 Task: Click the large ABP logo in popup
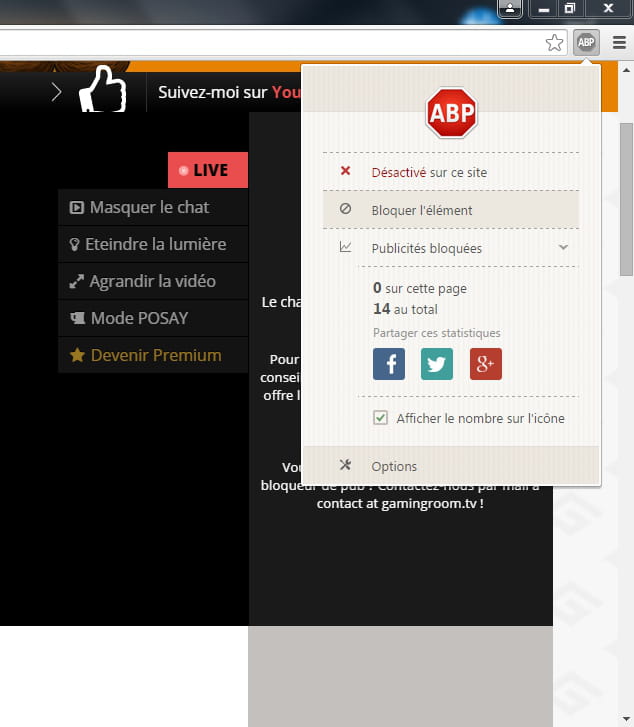tap(451, 113)
